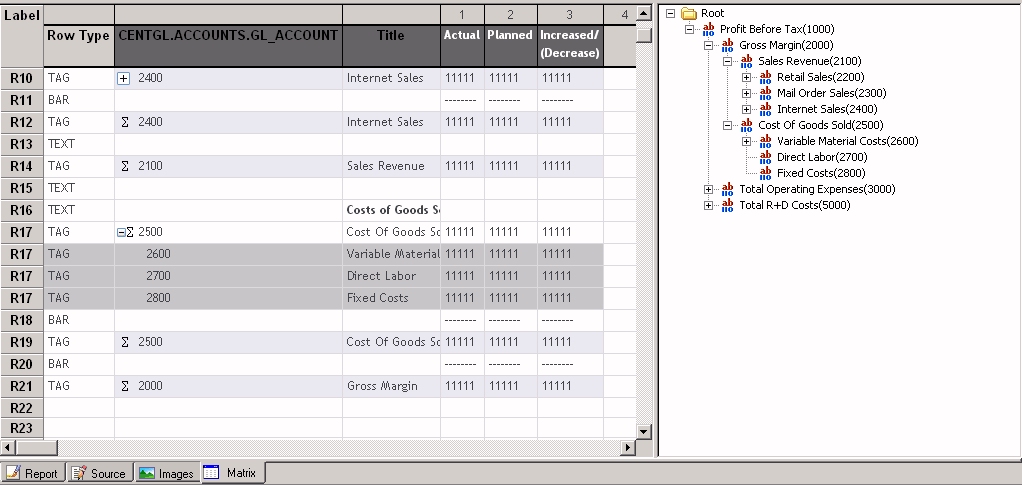Screen dimensions: 1022x485
Task: Collapse Cost Of Goods Sold(2500) tree node
Action: (727, 125)
